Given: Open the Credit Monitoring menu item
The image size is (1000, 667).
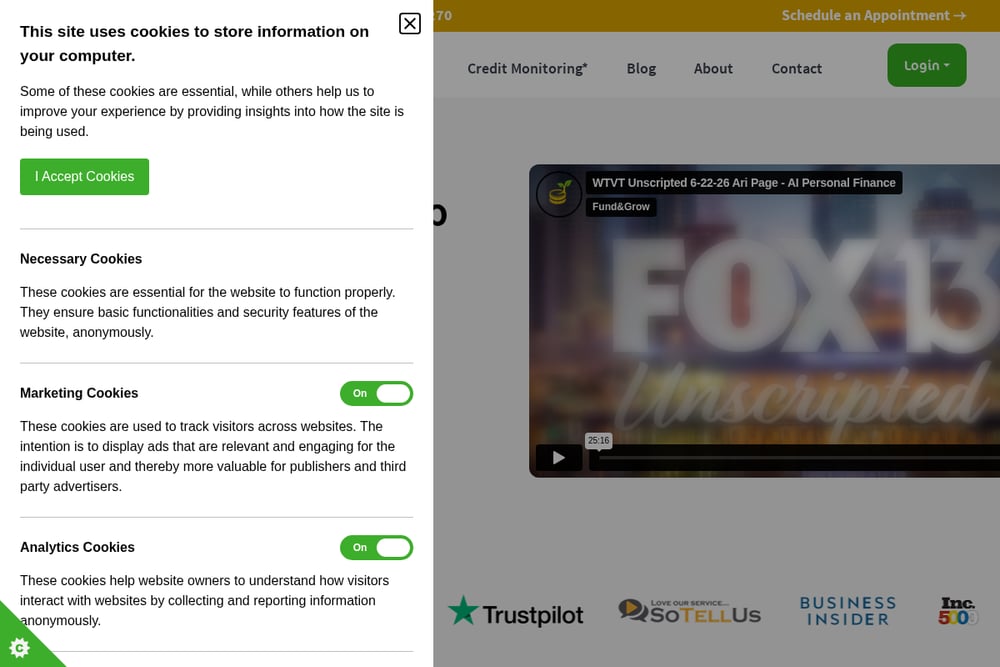Looking at the screenshot, I should 527,68.
